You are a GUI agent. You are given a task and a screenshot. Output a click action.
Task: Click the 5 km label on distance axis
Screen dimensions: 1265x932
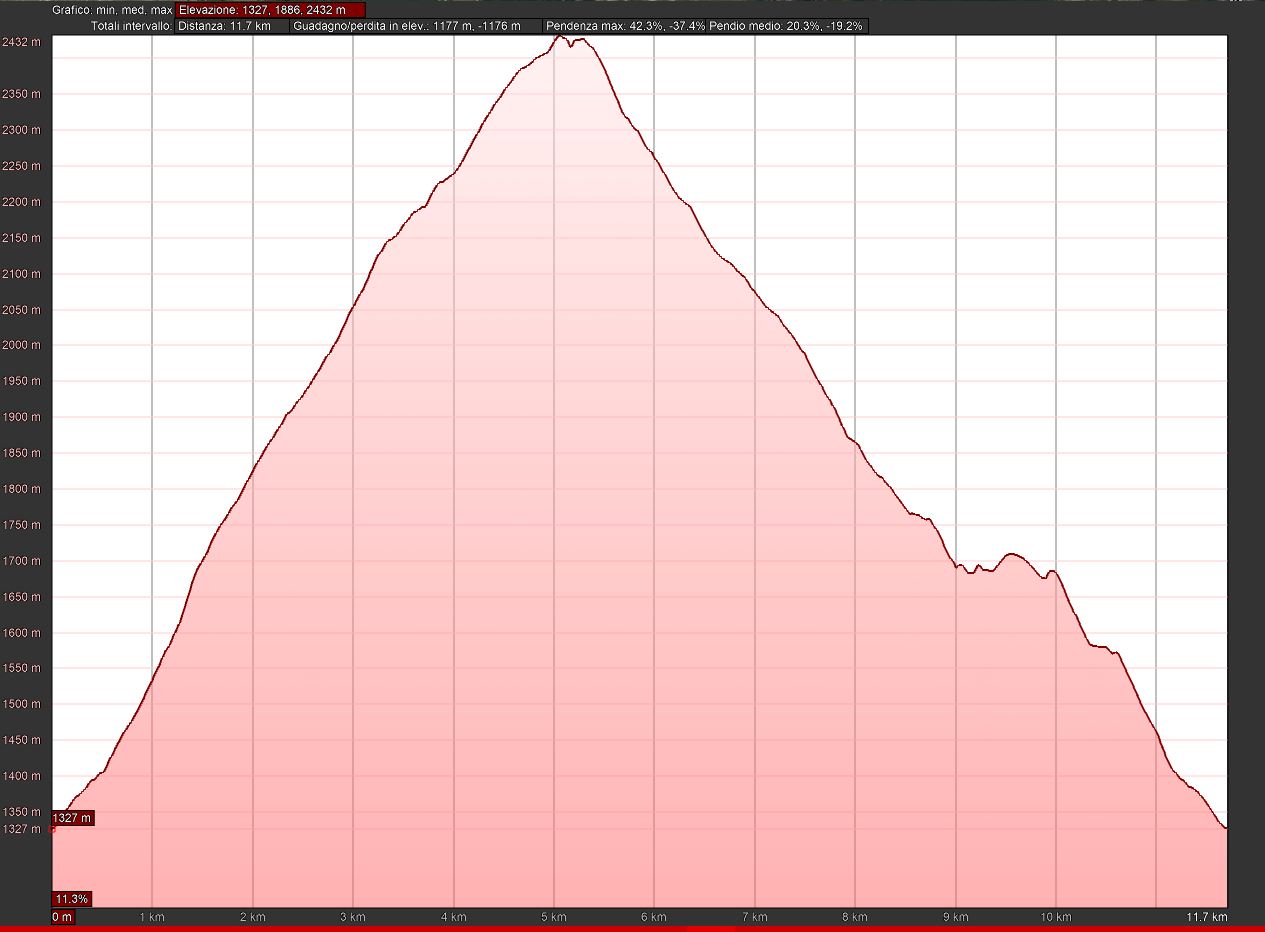pos(554,917)
